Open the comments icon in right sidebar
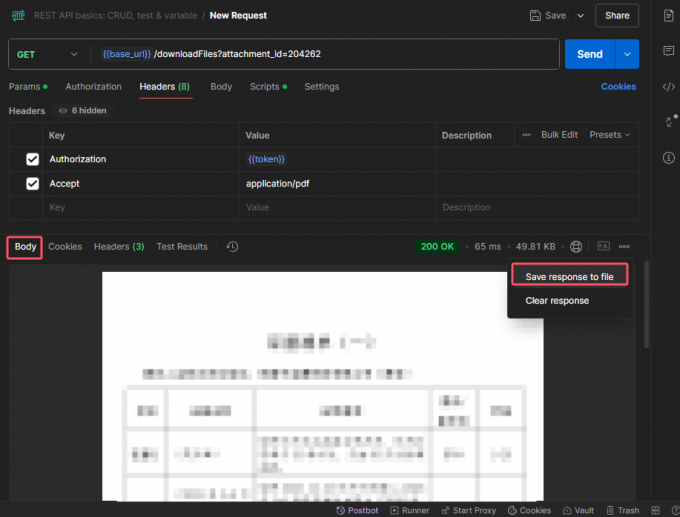The width and height of the screenshot is (680, 517). (x=668, y=51)
